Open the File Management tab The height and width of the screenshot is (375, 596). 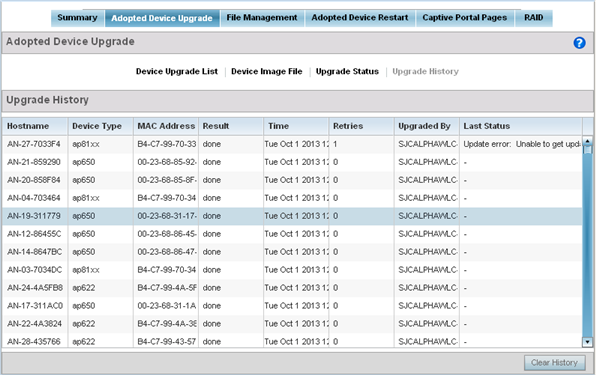(262, 18)
